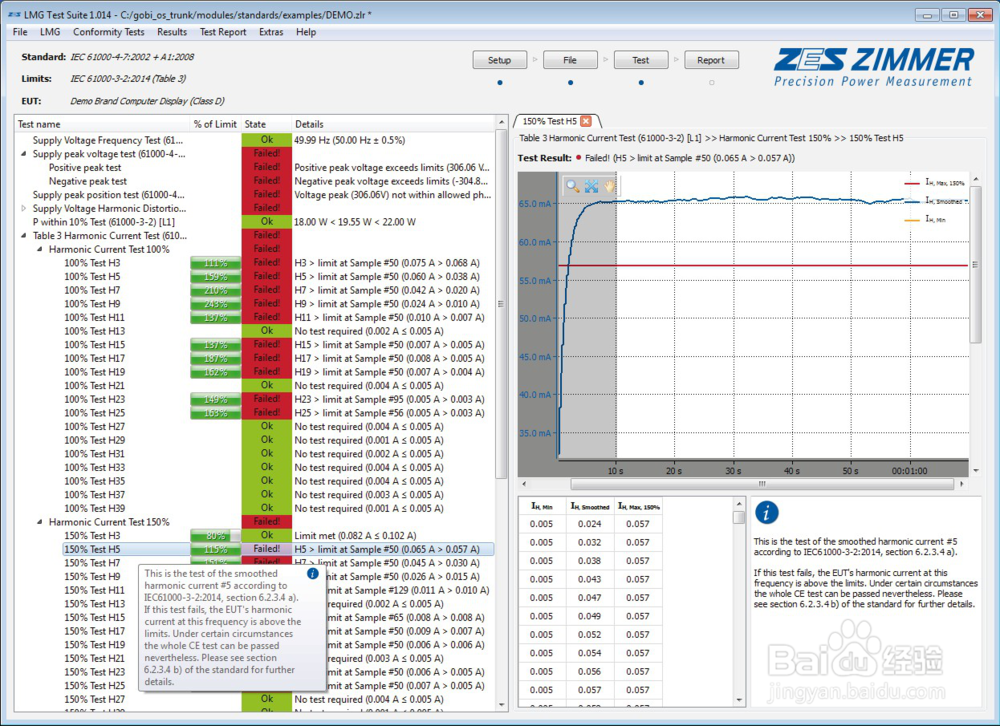
Task: Click right arrow of chart horizontal scrollbar
Action: point(962,484)
